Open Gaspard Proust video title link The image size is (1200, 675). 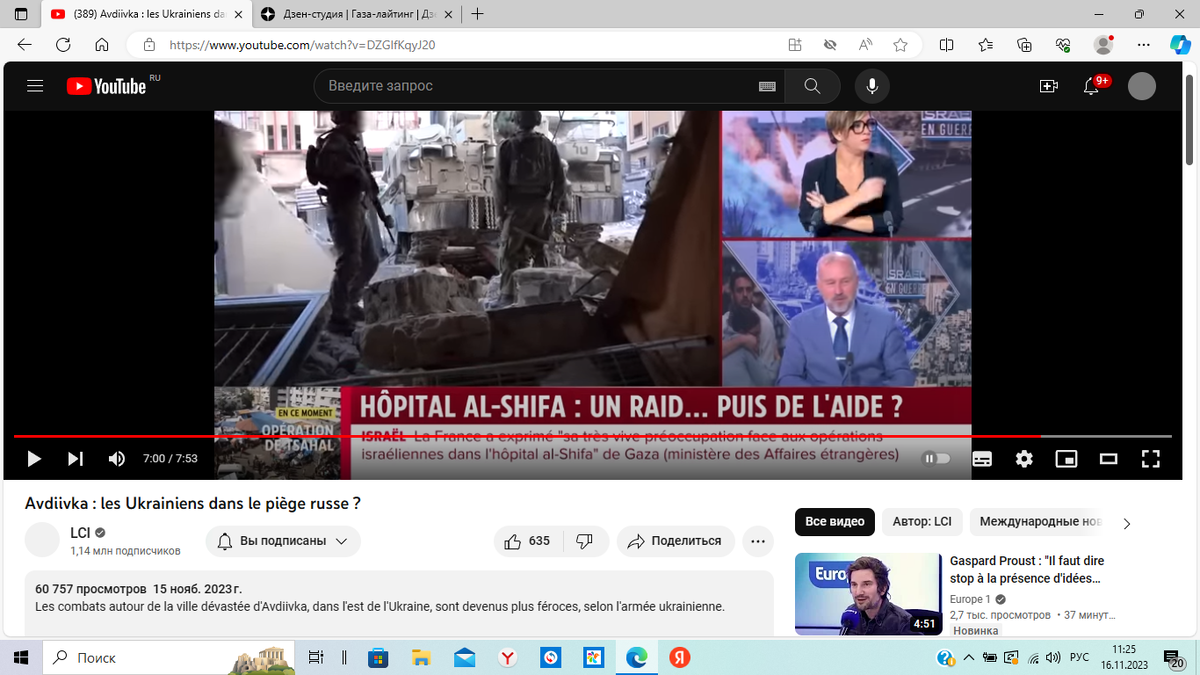[x=1025, y=570]
